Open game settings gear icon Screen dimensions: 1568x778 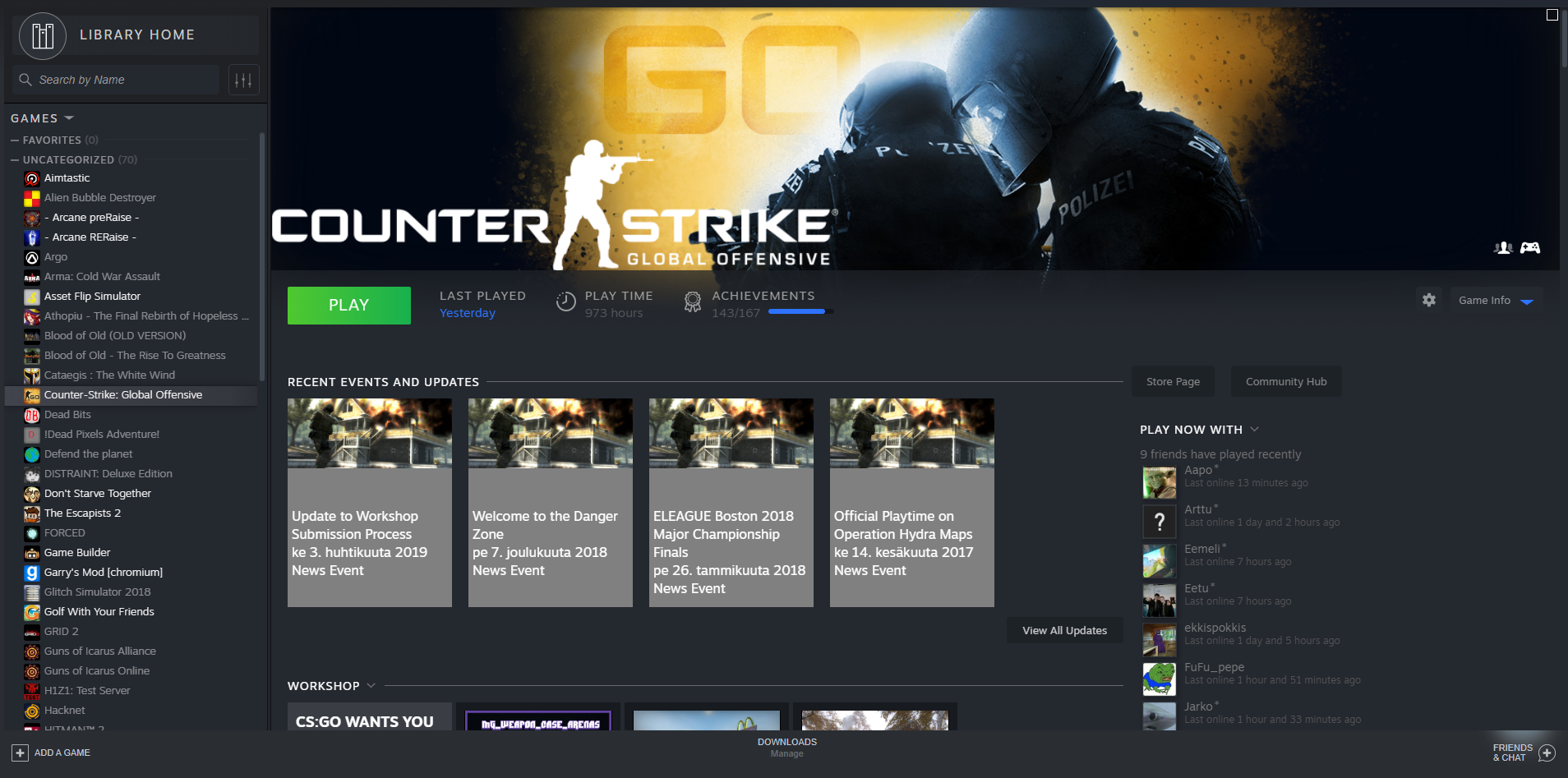pos(1429,300)
